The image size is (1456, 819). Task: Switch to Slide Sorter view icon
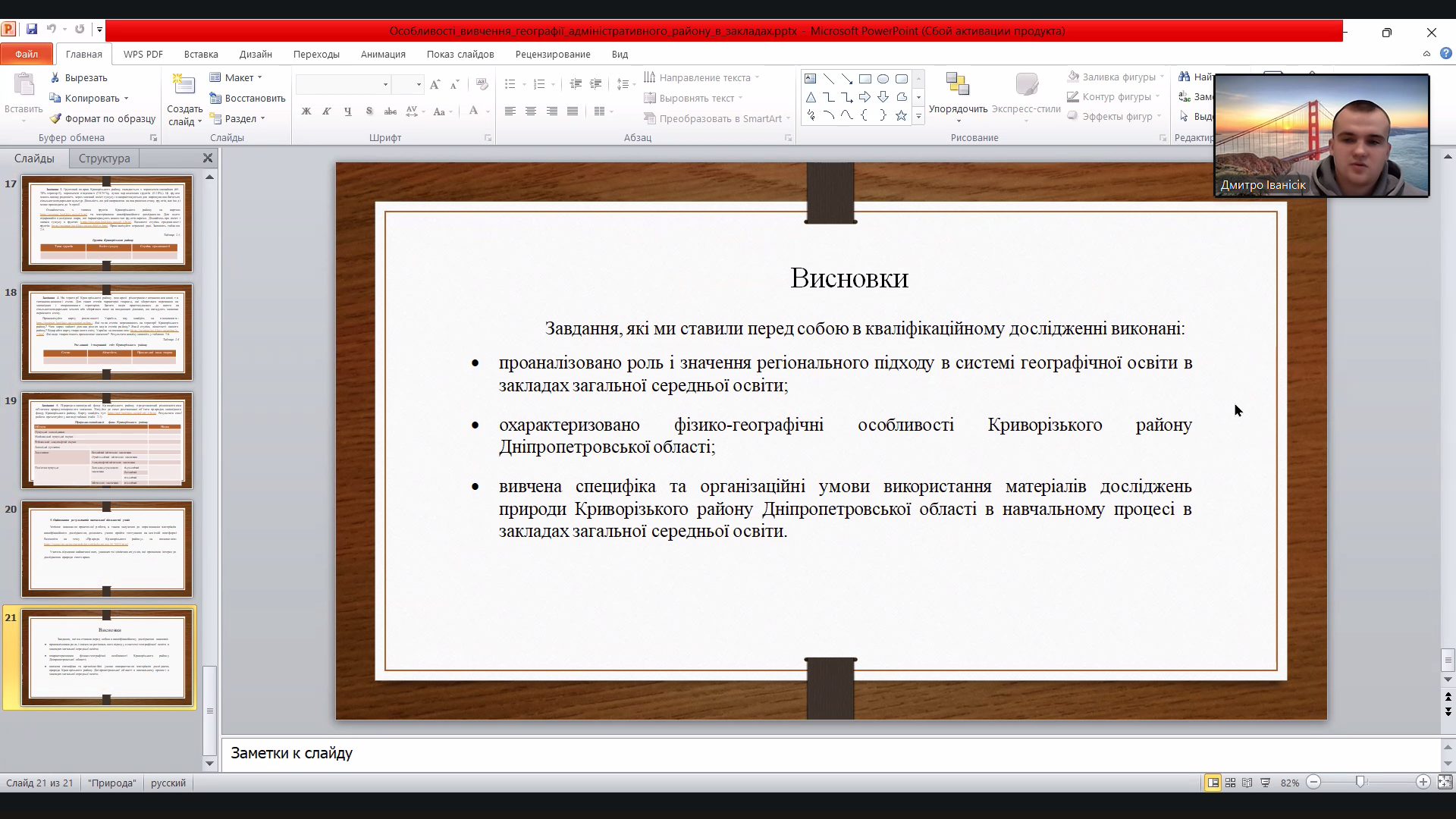[1230, 783]
